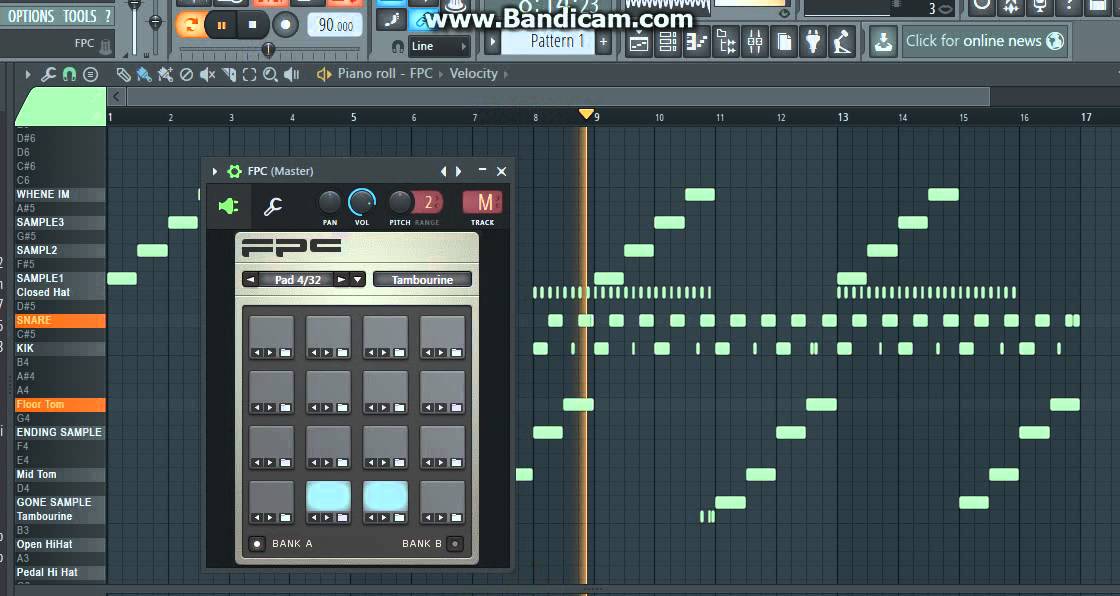Open the FPC plugin wrench settings
The image size is (1120, 596).
[272, 207]
